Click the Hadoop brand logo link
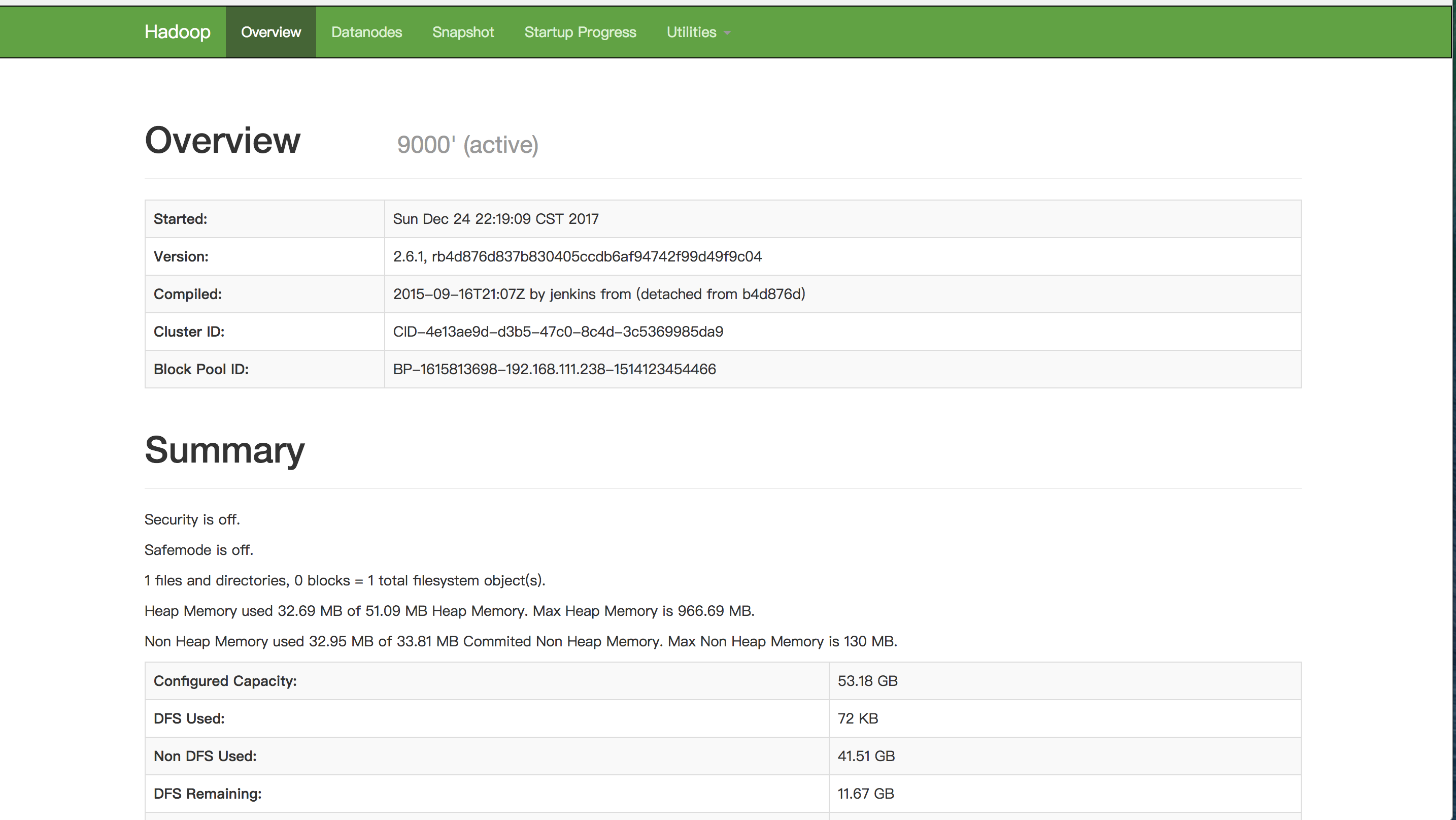Viewport: 1456px width, 820px height. 178,31
